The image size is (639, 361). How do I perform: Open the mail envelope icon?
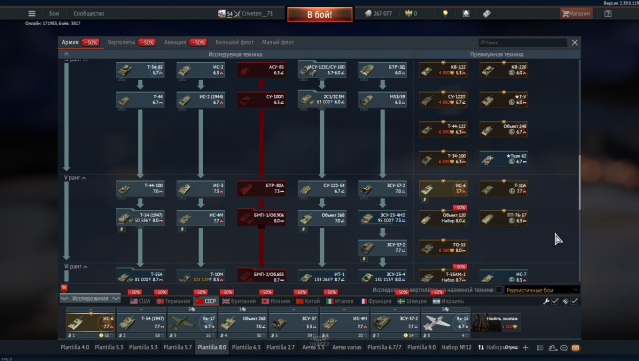coord(575,348)
